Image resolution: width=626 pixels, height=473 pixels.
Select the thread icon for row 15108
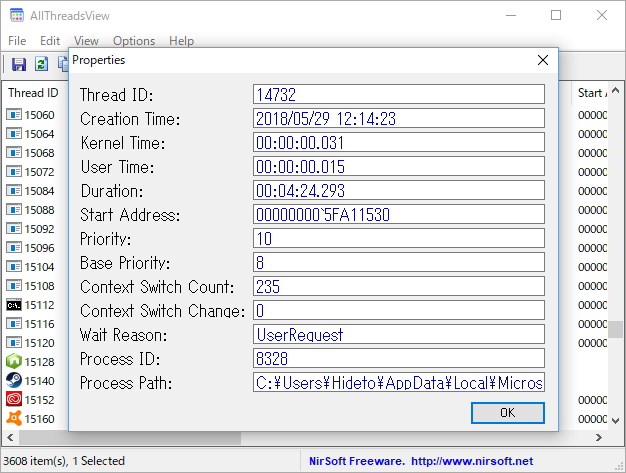point(14,286)
